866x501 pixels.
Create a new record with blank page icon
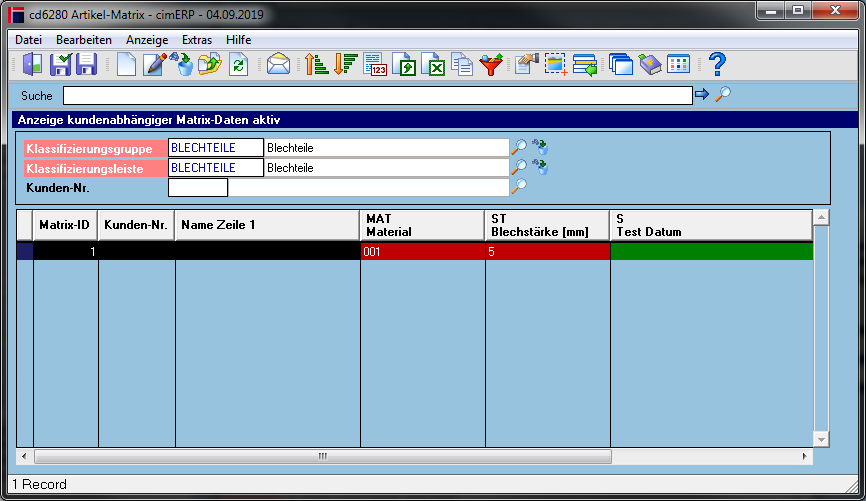pyautogui.click(x=126, y=65)
